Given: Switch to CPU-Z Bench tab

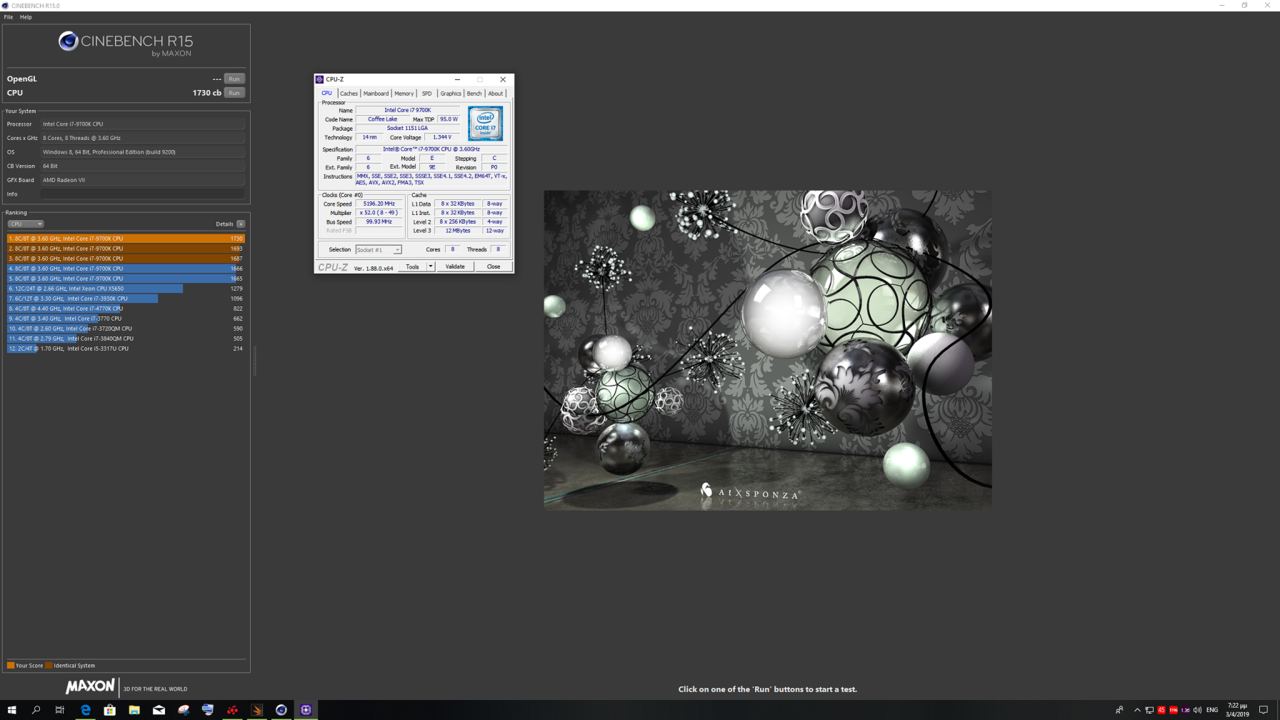Looking at the screenshot, I should click(x=474, y=93).
